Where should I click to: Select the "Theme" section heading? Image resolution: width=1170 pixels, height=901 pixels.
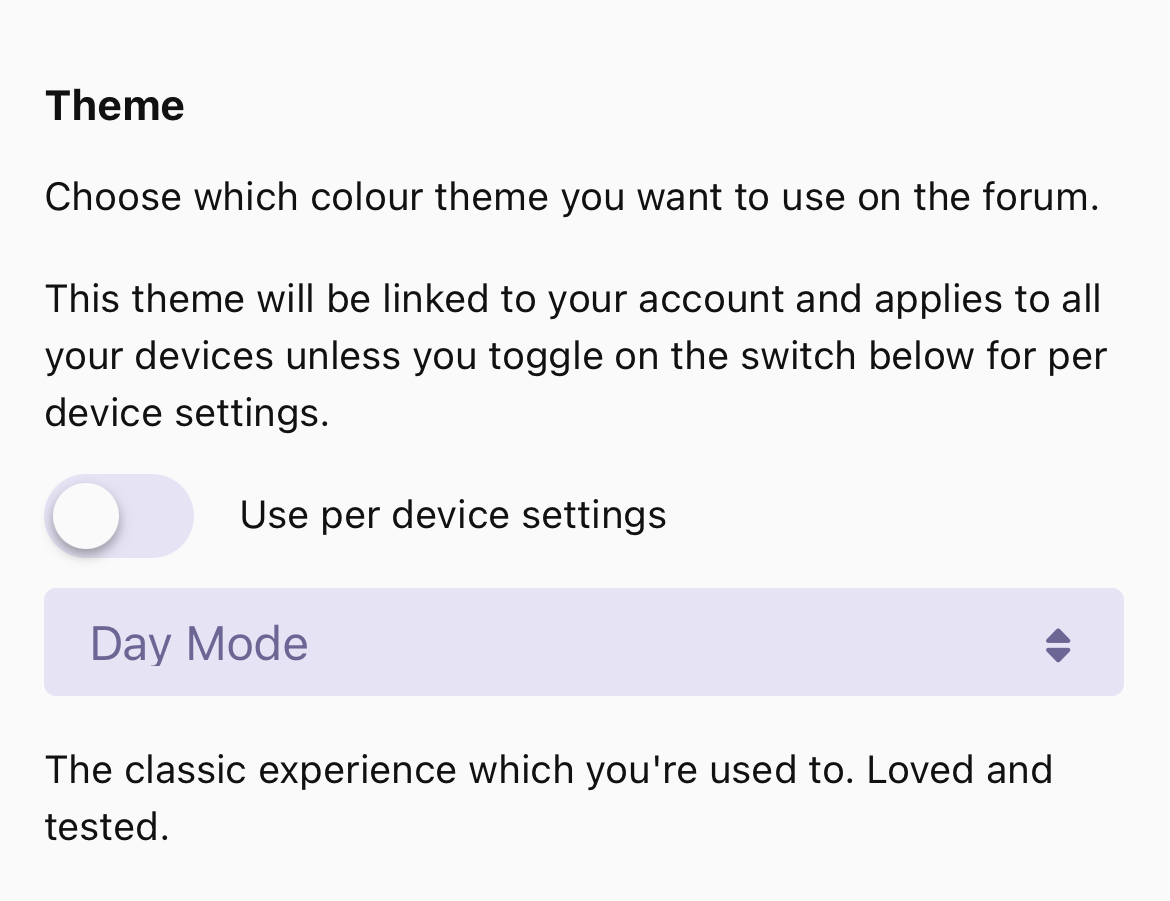coord(115,106)
